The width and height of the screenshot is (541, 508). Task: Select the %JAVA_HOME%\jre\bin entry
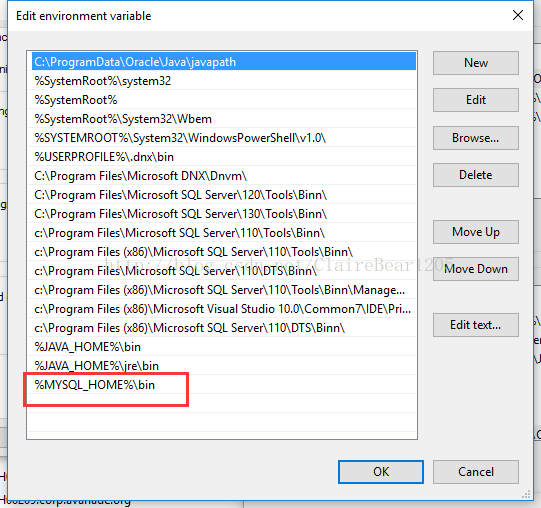click(x=222, y=365)
